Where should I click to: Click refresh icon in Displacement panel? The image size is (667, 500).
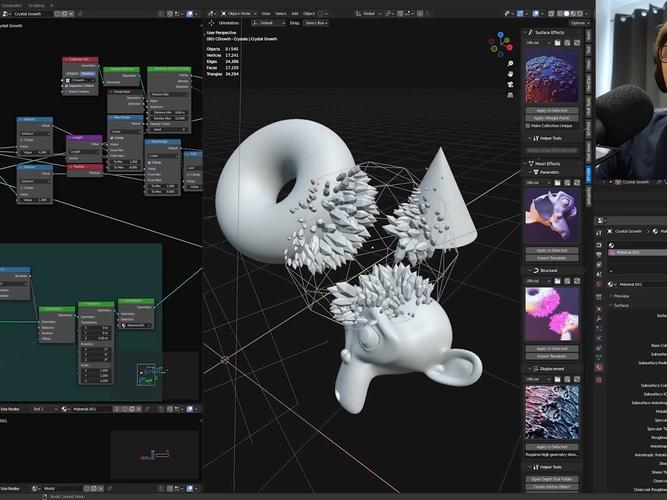(577, 379)
